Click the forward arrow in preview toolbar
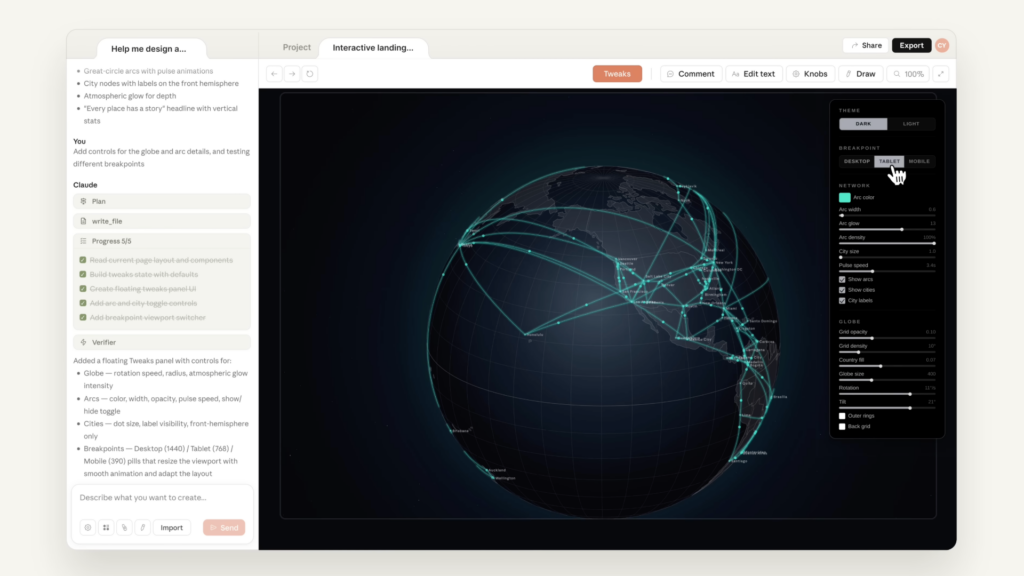Viewport: 1024px width, 576px height. [x=292, y=74]
